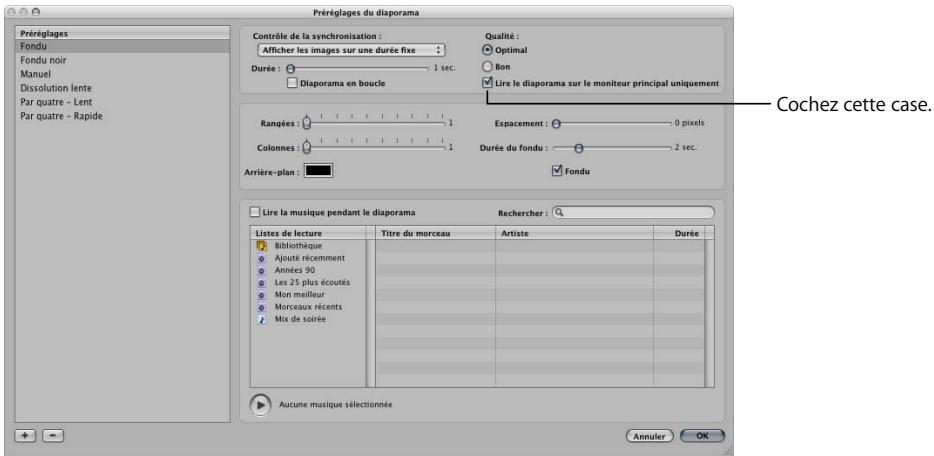Play the selected music preview
This screenshot has width=934, height=456.
(x=259, y=404)
